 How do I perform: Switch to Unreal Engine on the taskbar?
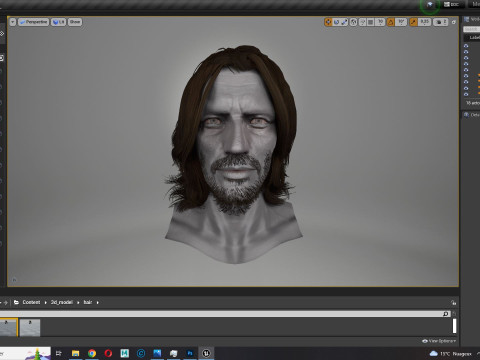point(206,353)
